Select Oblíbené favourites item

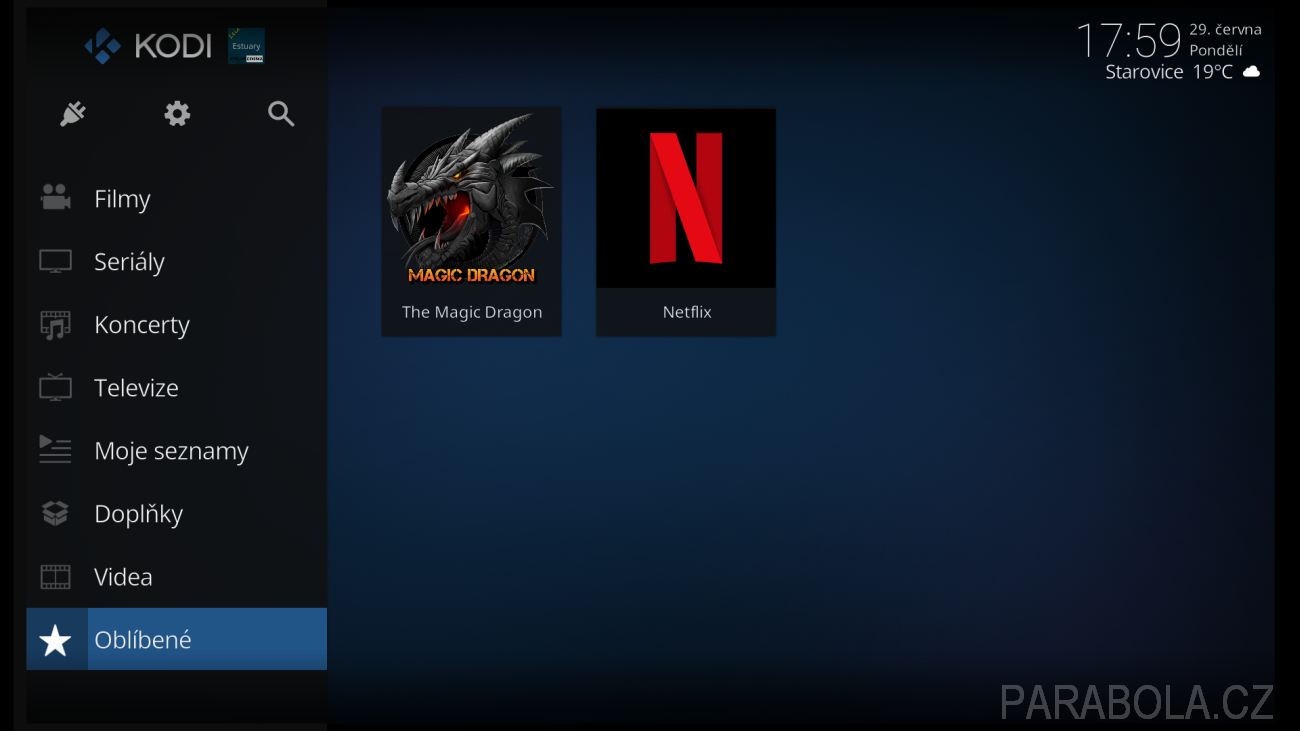pyautogui.click(x=177, y=639)
